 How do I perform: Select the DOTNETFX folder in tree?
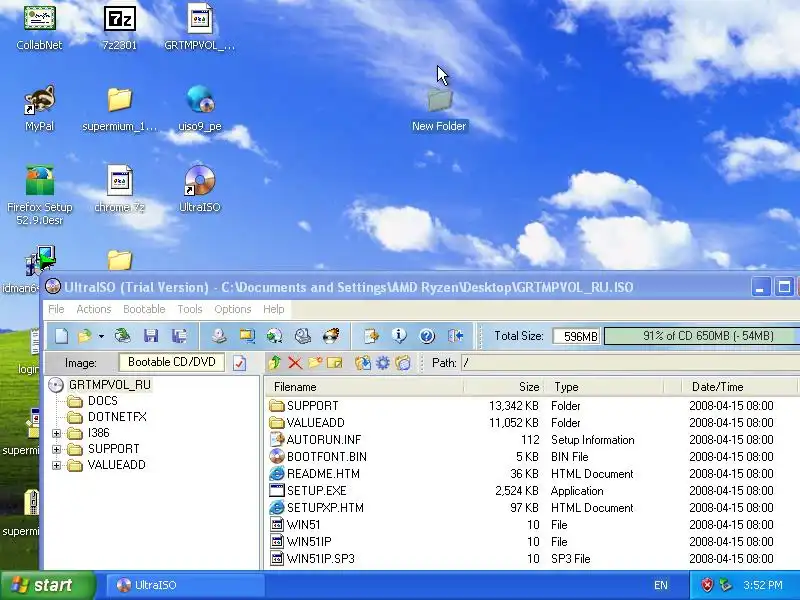(117, 417)
